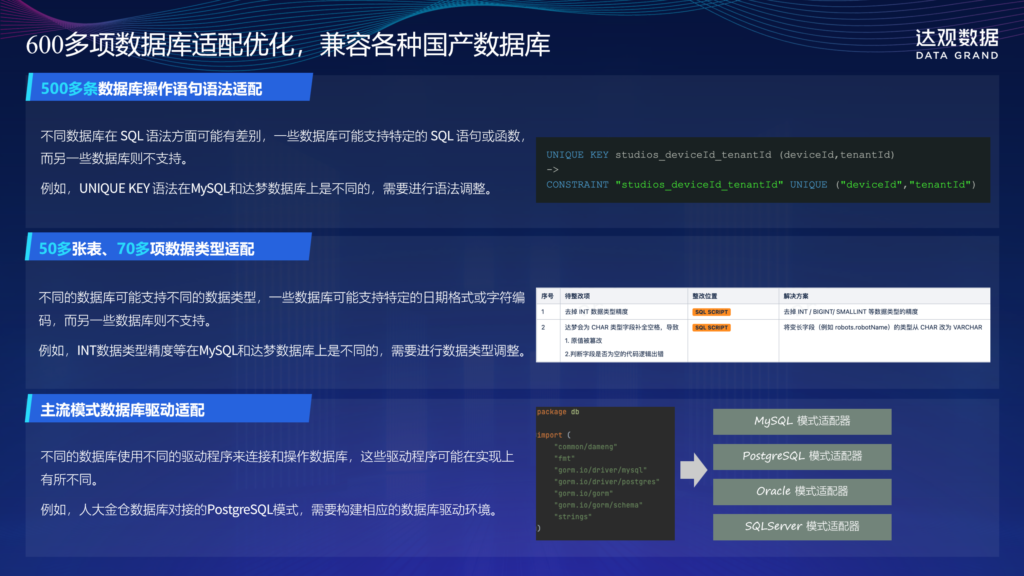
Task: Click the CONSTRAINT code line
Action: [760, 185]
